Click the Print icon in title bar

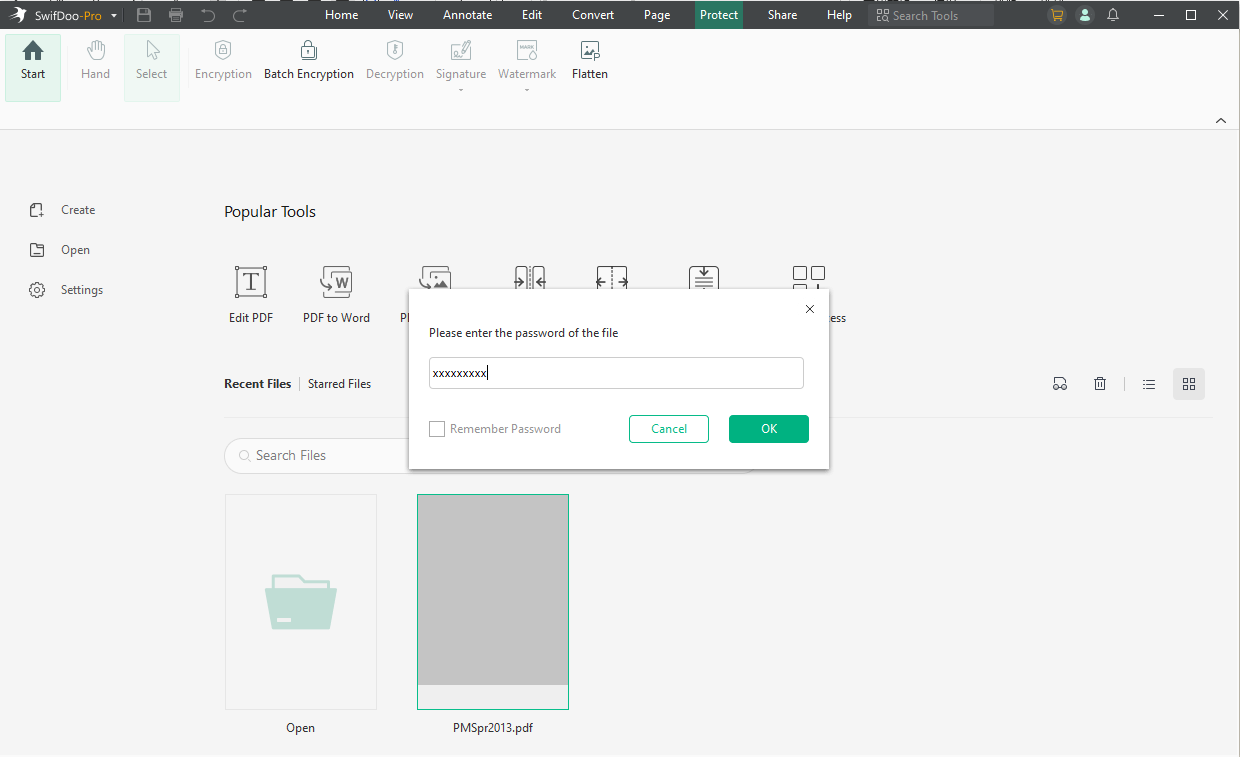(x=176, y=15)
